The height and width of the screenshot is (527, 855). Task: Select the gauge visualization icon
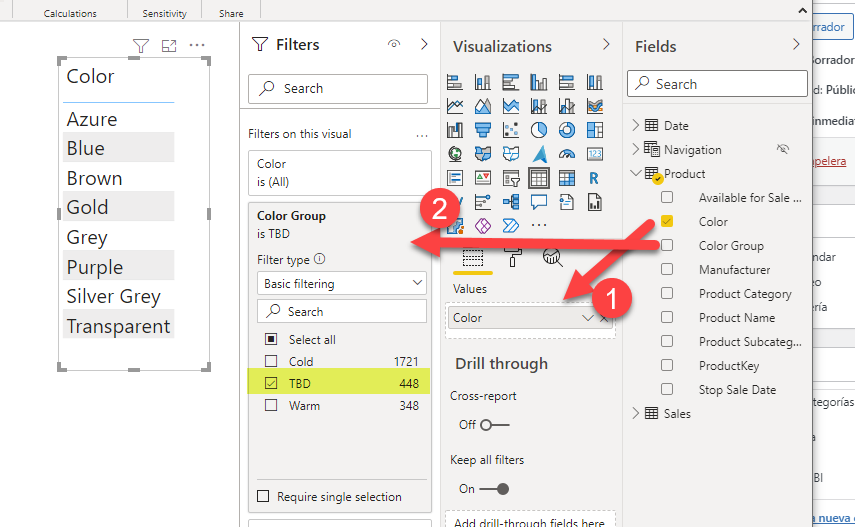[x=567, y=154]
